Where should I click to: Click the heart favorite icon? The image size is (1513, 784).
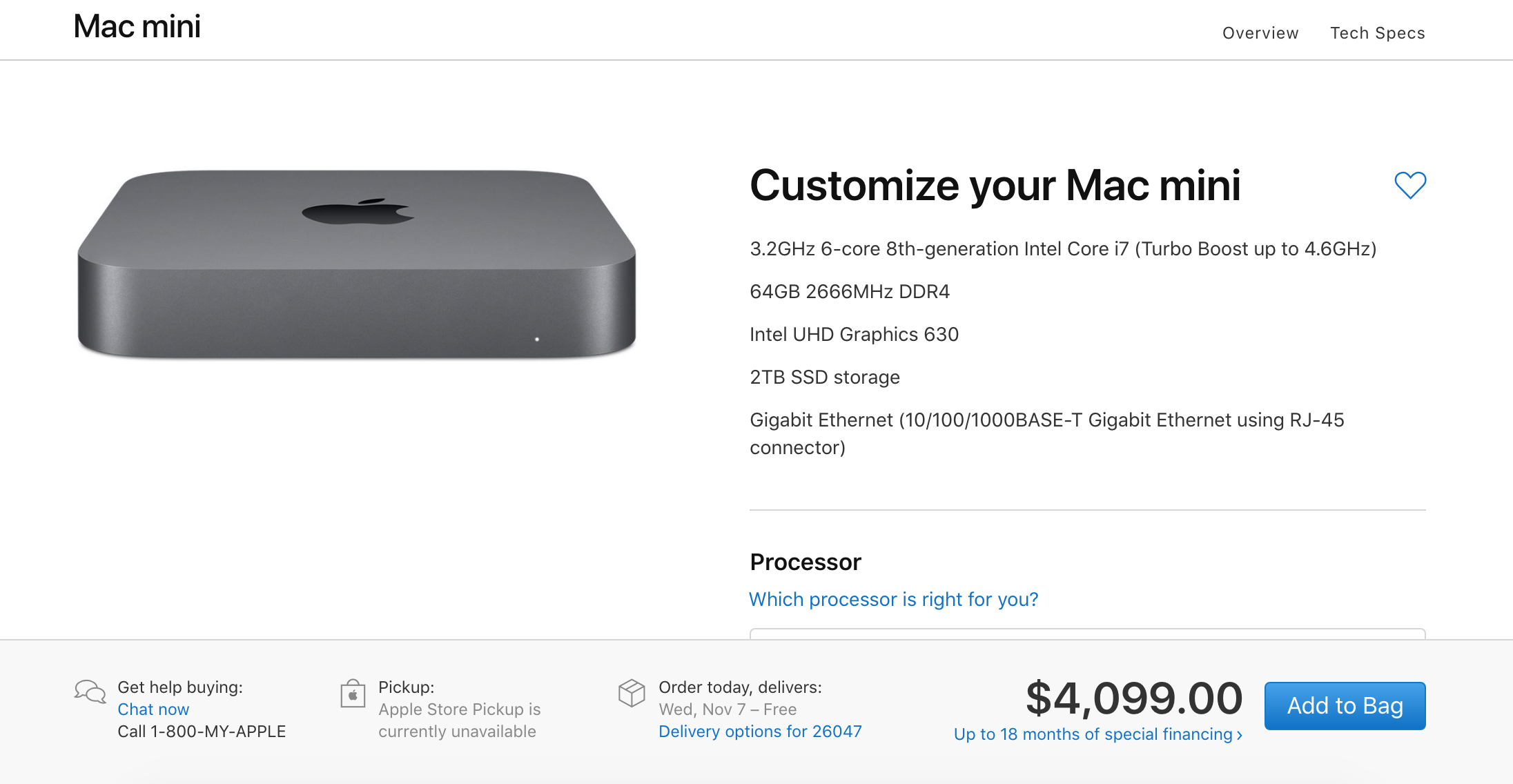tap(1409, 185)
